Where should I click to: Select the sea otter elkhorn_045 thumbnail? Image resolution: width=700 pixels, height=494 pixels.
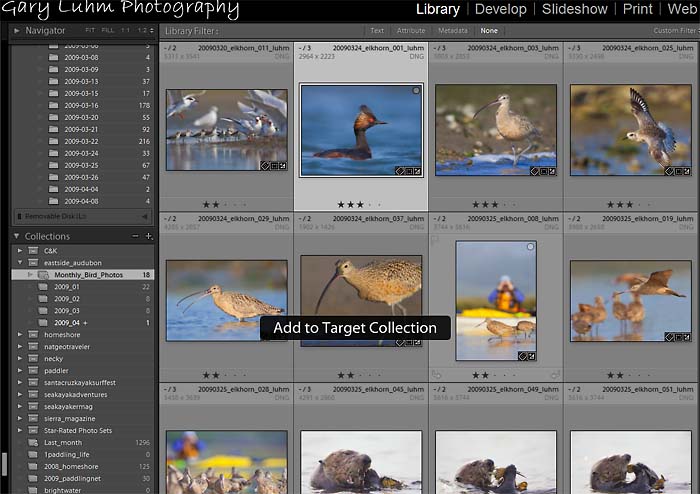point(361,462)
